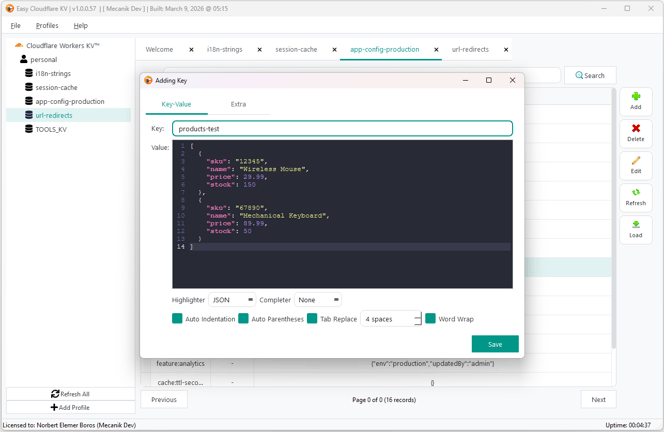
Task: Click the Save button
Action: 495,344
